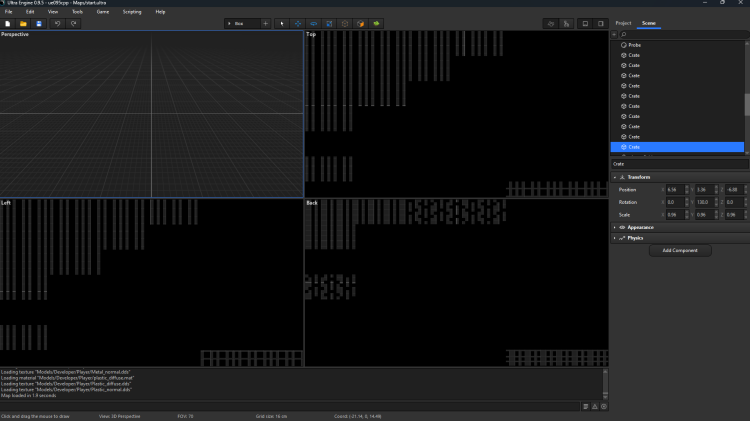Screen dimensions: 750x421
Task: Open the Box object type dropdown
Action: [x=242, y=23]
